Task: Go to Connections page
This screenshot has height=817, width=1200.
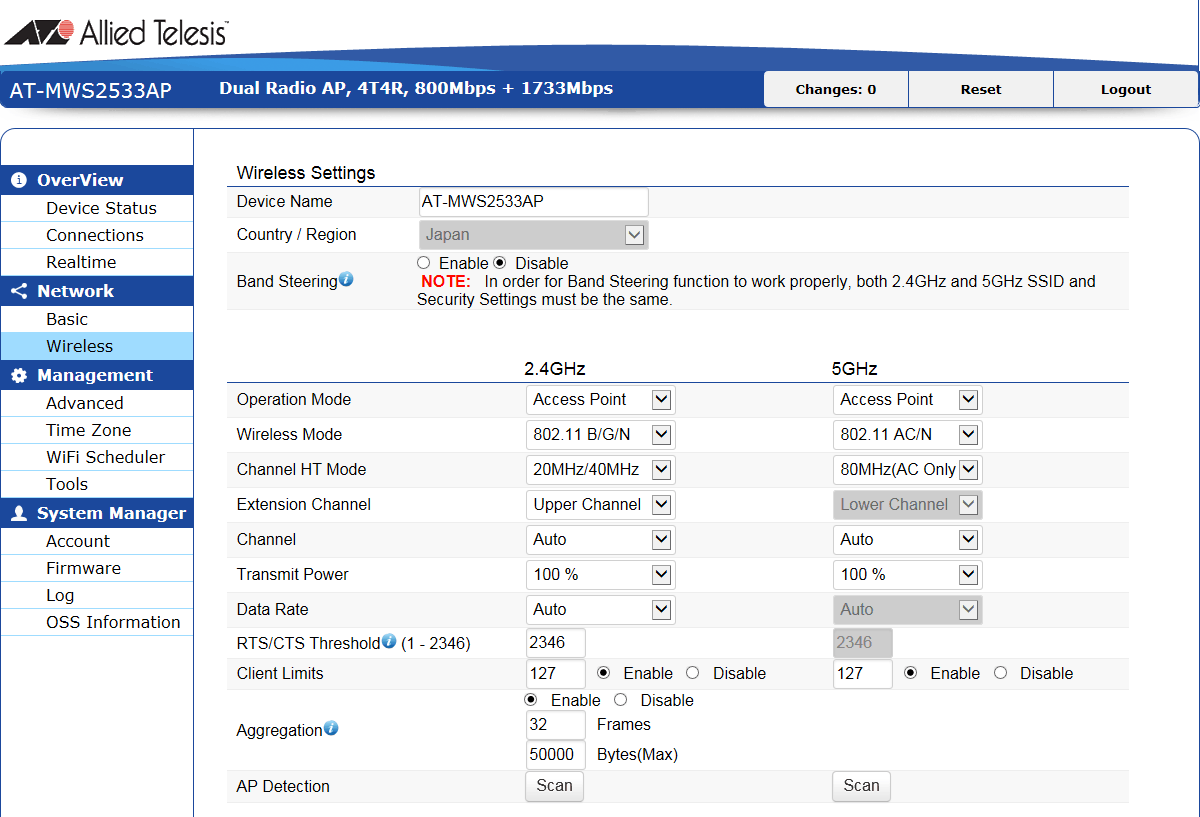Action: [x=97, y=235]
